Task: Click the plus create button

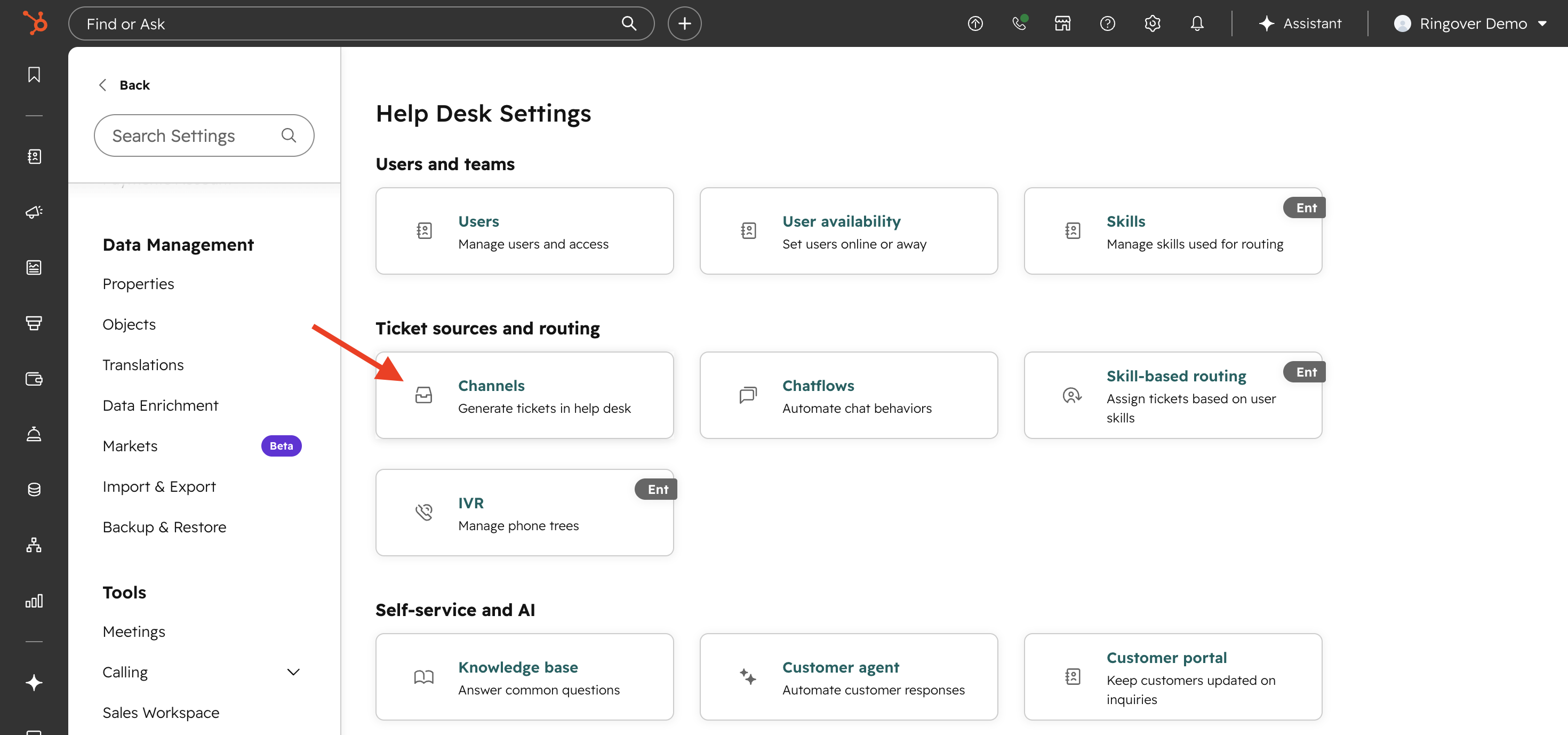Action: tap(684, 23)
